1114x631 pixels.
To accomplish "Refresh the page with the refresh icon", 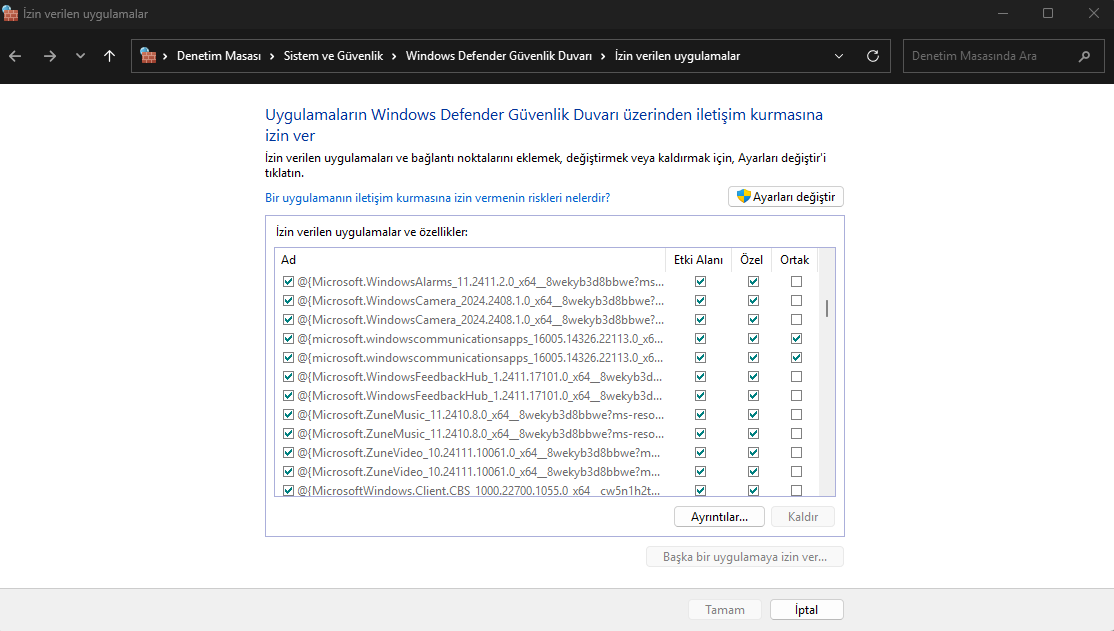I will click(x=873, y=56).
